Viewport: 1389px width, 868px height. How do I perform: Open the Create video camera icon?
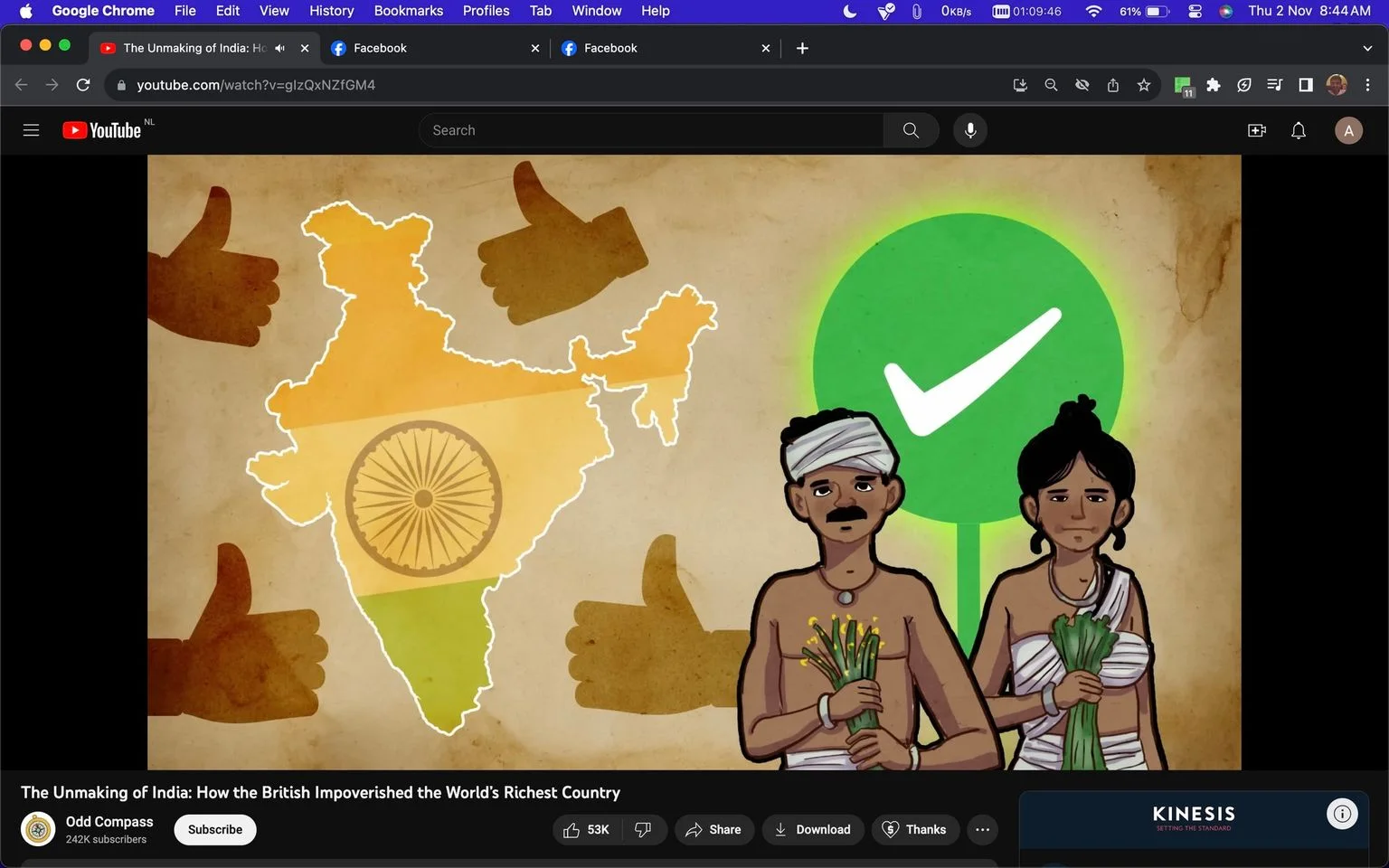1257,130
